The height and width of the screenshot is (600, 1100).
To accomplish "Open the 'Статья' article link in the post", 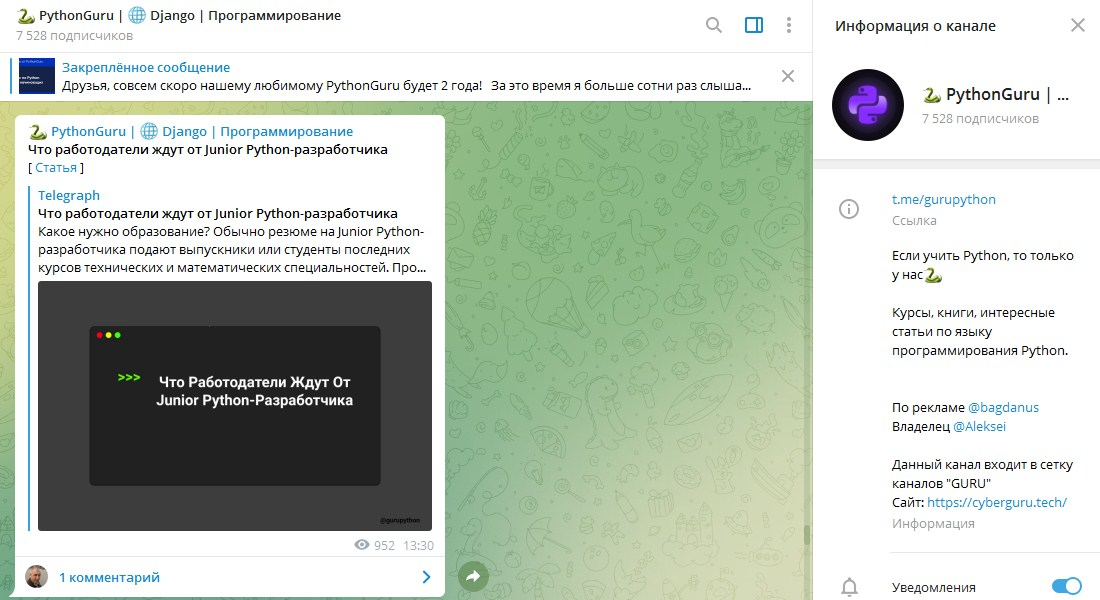I will click(56, 168).
